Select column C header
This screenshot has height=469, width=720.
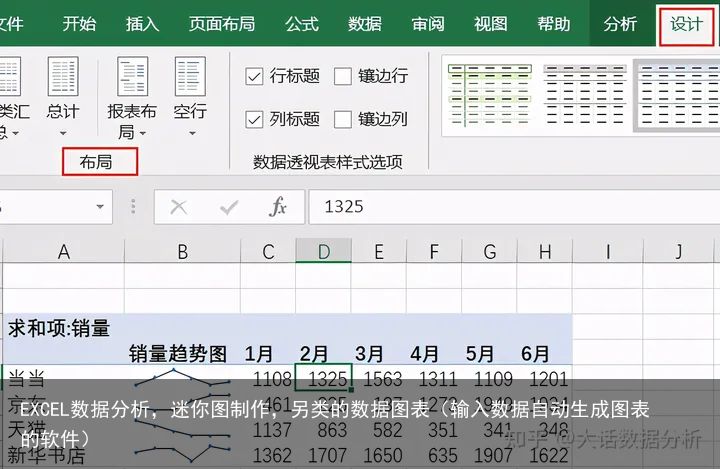tap(268, 252)
